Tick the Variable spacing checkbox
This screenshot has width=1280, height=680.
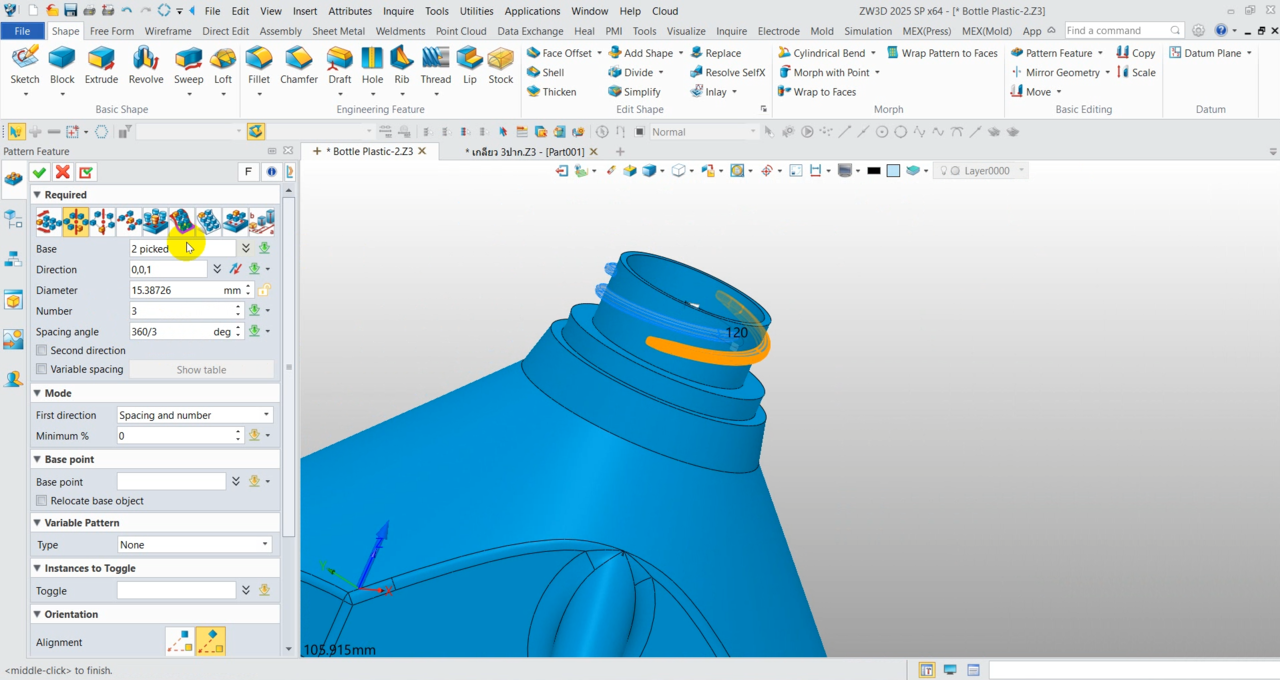(42, 370)
